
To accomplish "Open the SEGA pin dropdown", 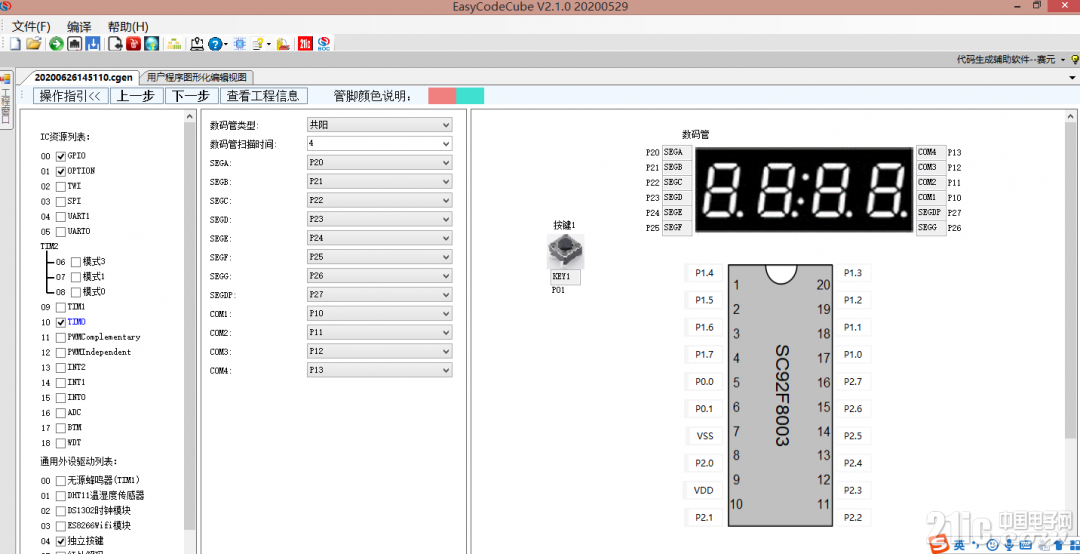I will [x=380, y=163].
